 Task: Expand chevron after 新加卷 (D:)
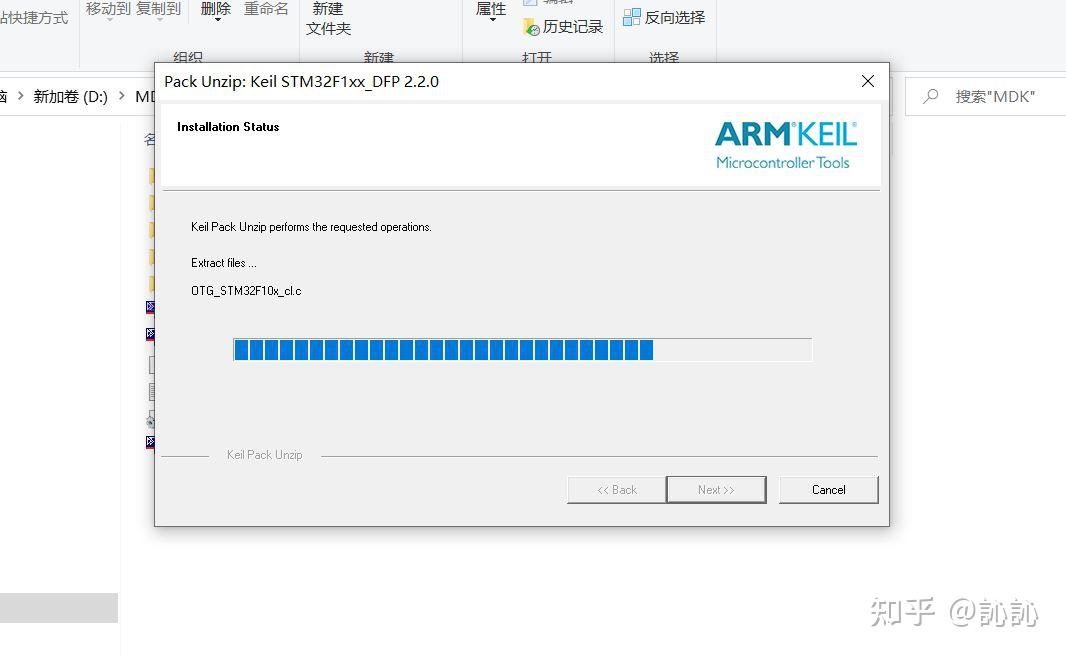coord(122,96)
